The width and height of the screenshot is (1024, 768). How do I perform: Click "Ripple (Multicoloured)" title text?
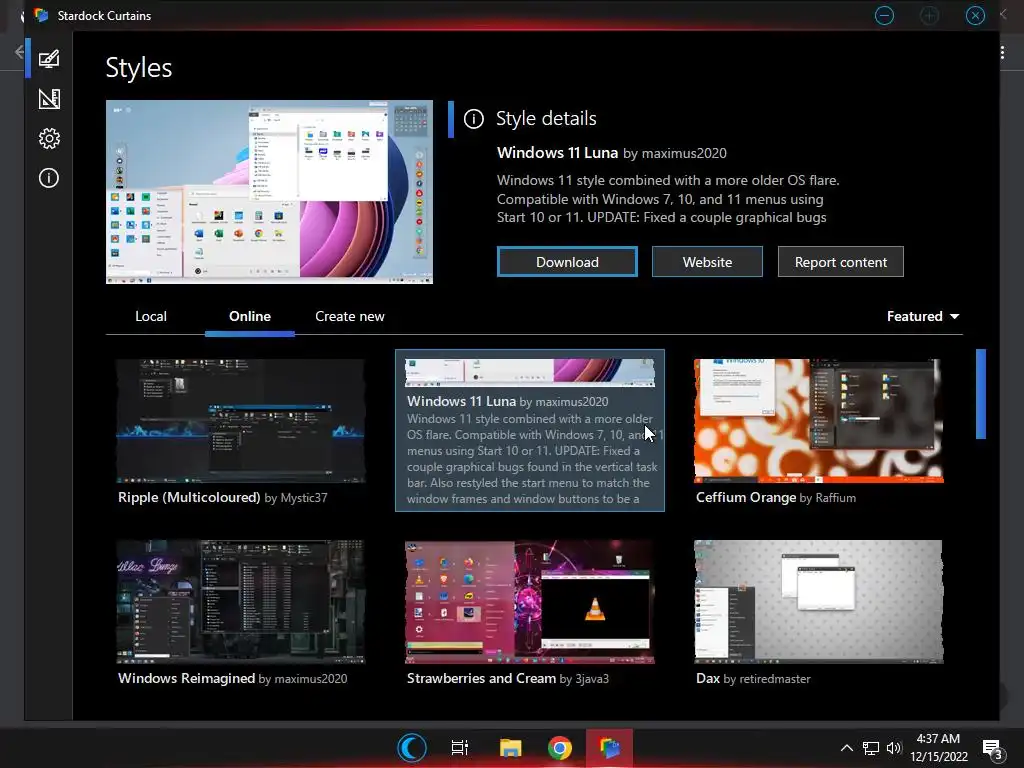[189, 498]
